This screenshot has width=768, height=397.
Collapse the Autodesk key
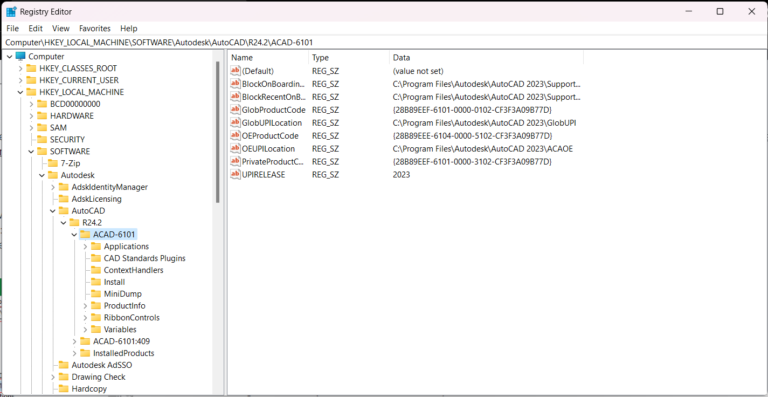coord(42,175)
